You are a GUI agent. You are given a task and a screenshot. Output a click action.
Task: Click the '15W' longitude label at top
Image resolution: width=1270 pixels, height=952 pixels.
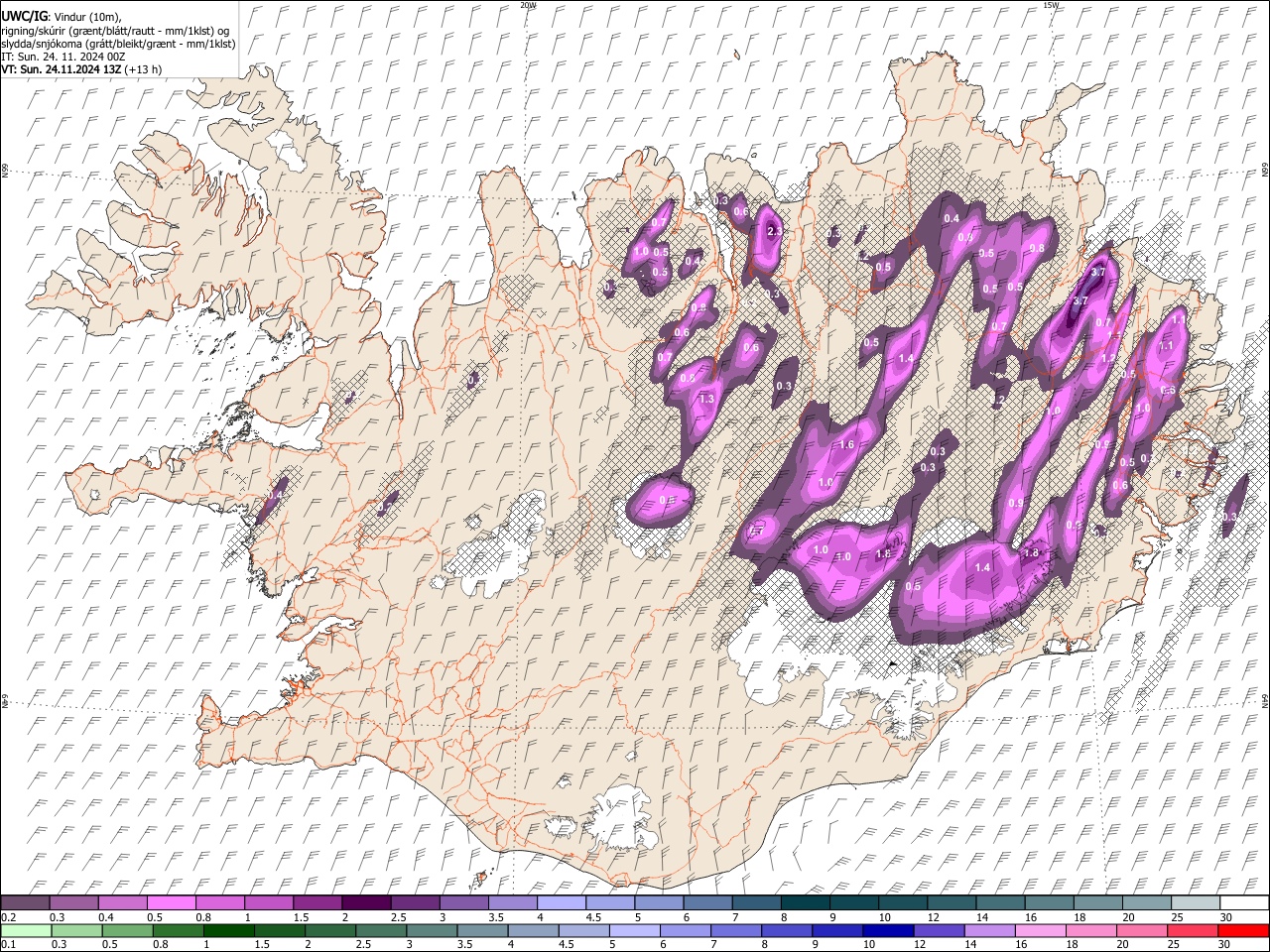[1051, 5]
